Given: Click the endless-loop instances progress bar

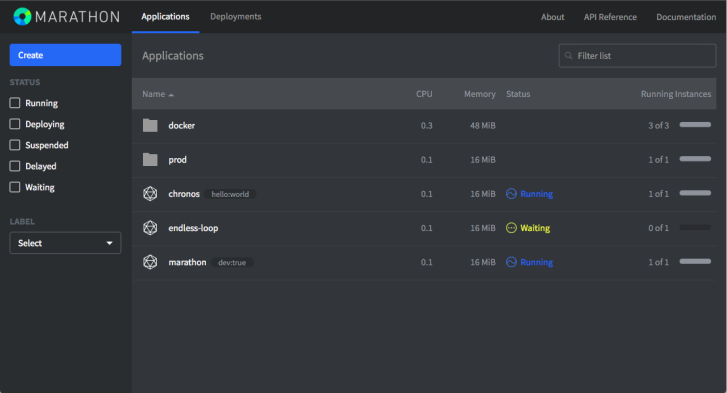Looking at the screenshot, I should click(x=695, y=228).
